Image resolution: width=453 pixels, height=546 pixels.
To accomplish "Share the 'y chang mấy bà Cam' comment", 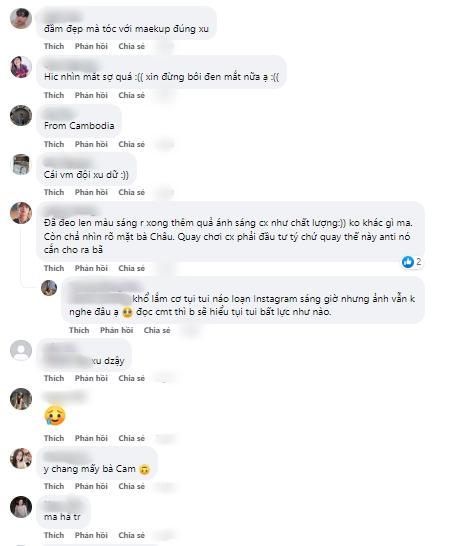I will (132, 486).
